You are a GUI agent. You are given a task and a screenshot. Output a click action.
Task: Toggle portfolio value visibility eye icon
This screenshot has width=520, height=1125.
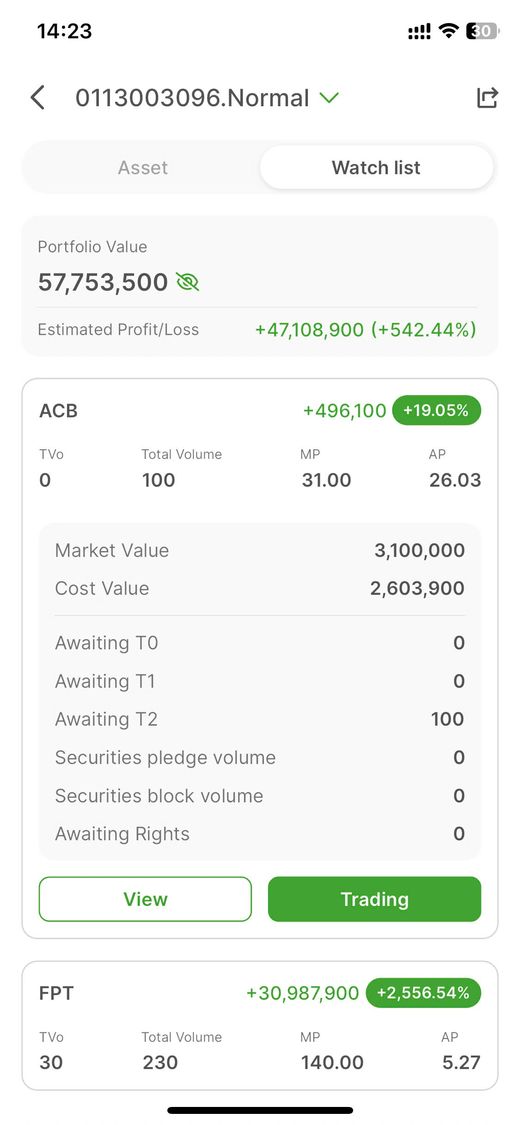pos(187,282)
